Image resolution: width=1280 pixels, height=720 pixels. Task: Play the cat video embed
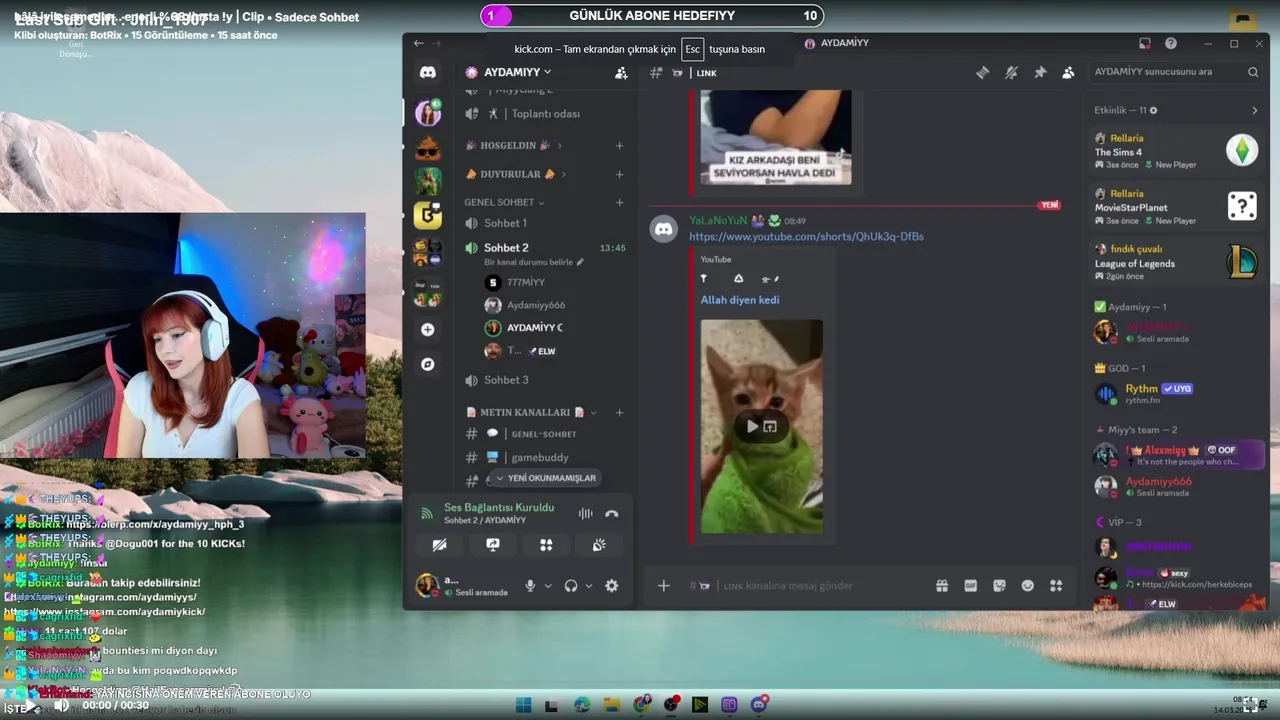(x=752, y=427)
